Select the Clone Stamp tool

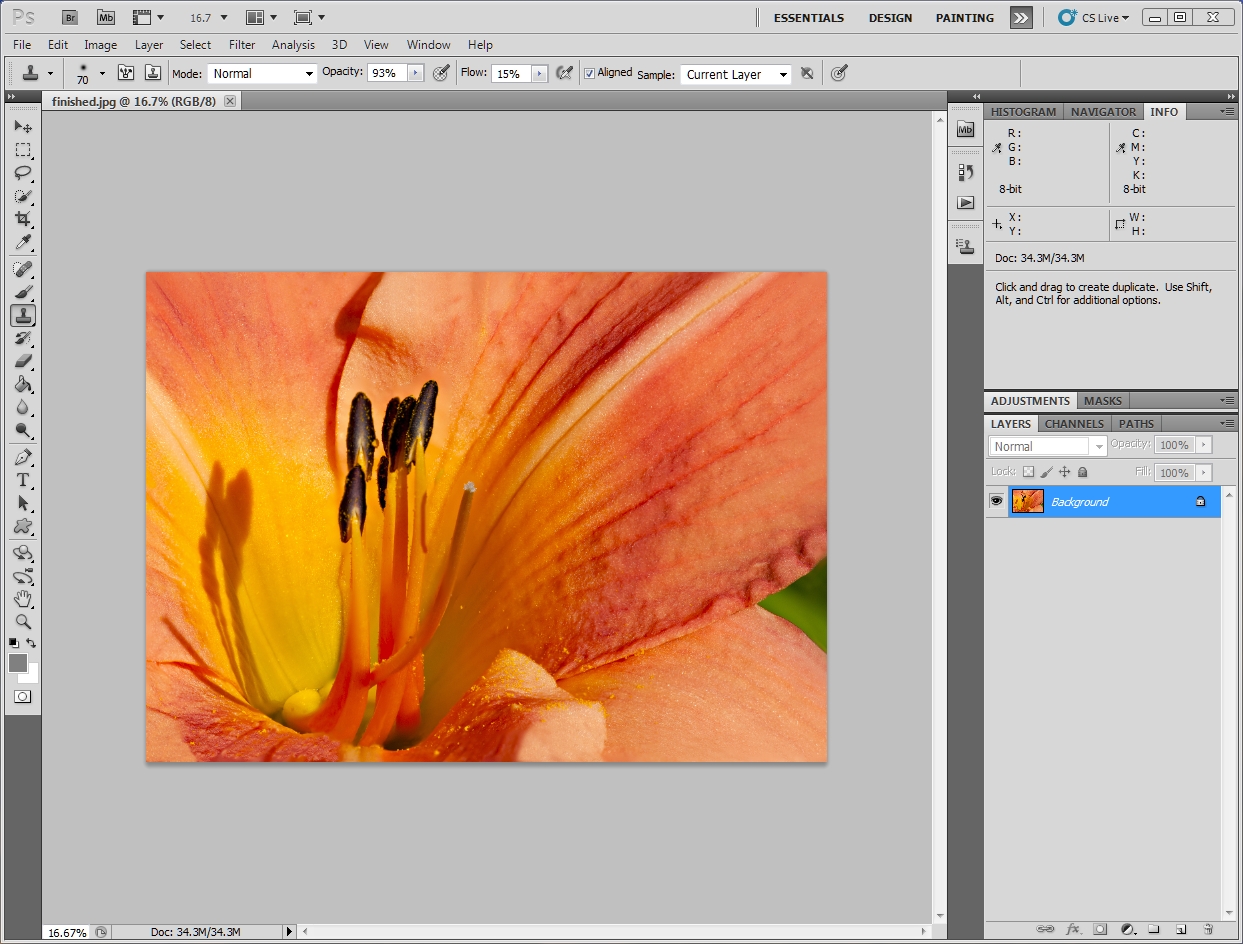23,314
